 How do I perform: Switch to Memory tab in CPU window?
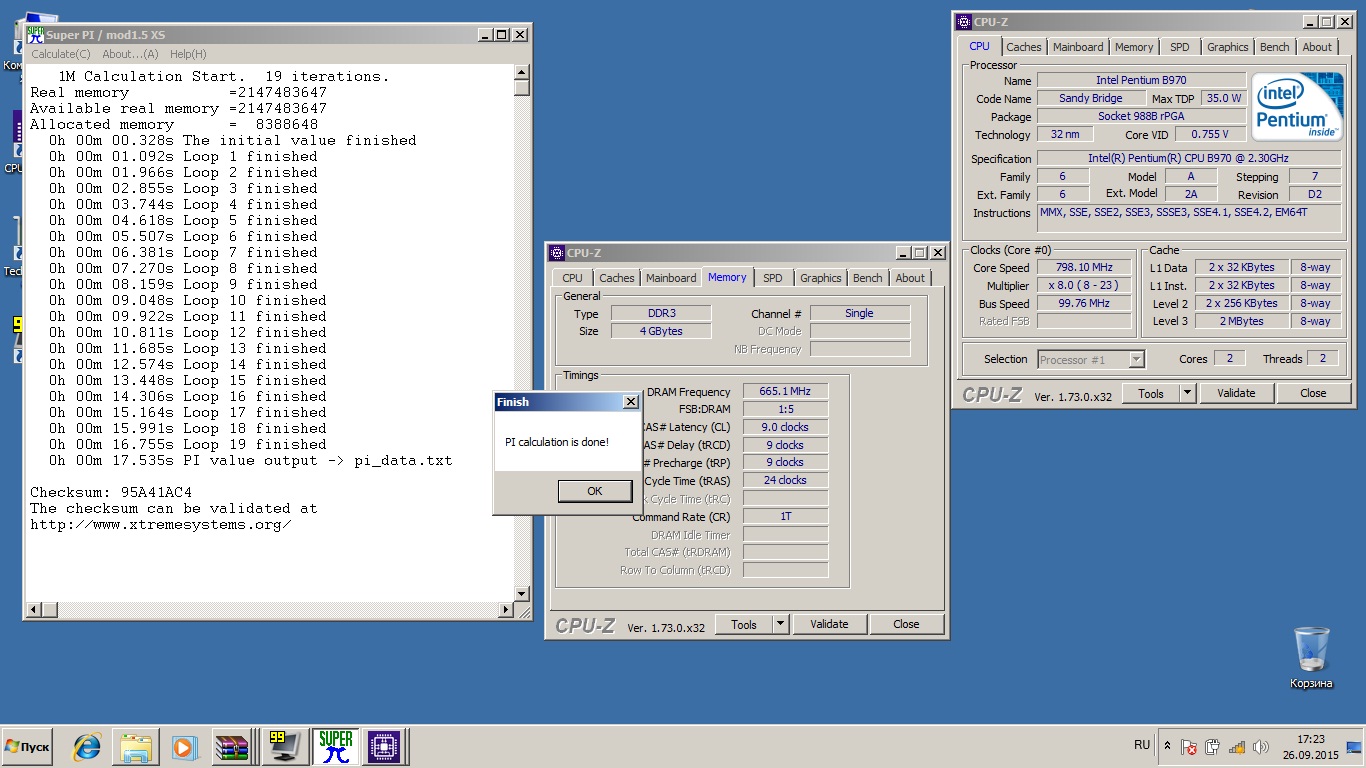[x=1134, y=47]
